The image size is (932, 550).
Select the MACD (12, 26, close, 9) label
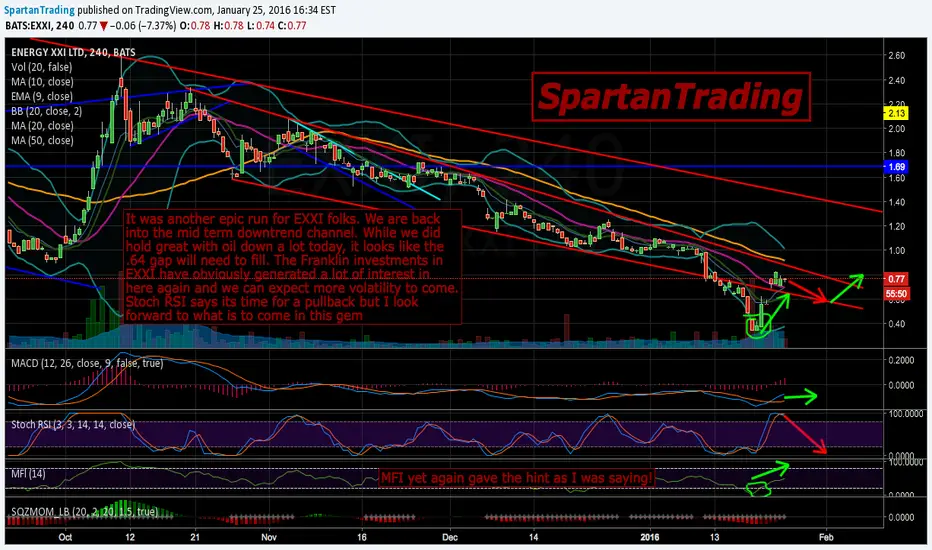(87, 363)
